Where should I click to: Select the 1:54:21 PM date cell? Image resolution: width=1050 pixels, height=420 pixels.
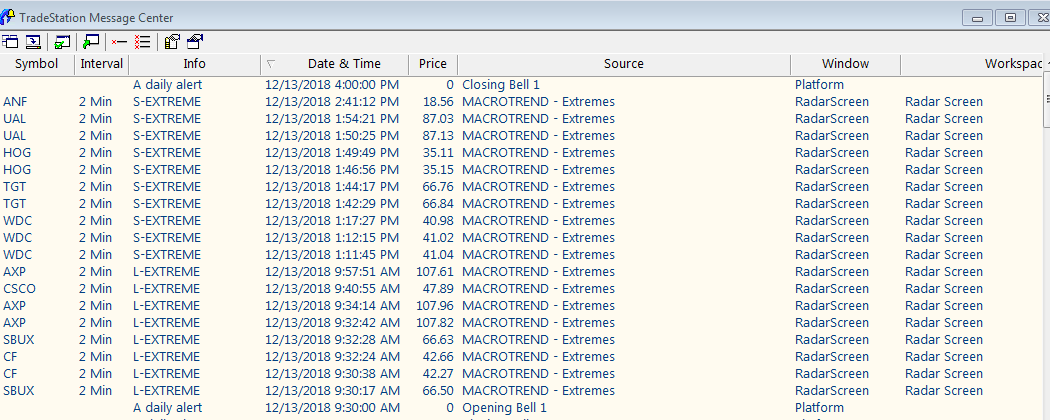pos(332,119)
